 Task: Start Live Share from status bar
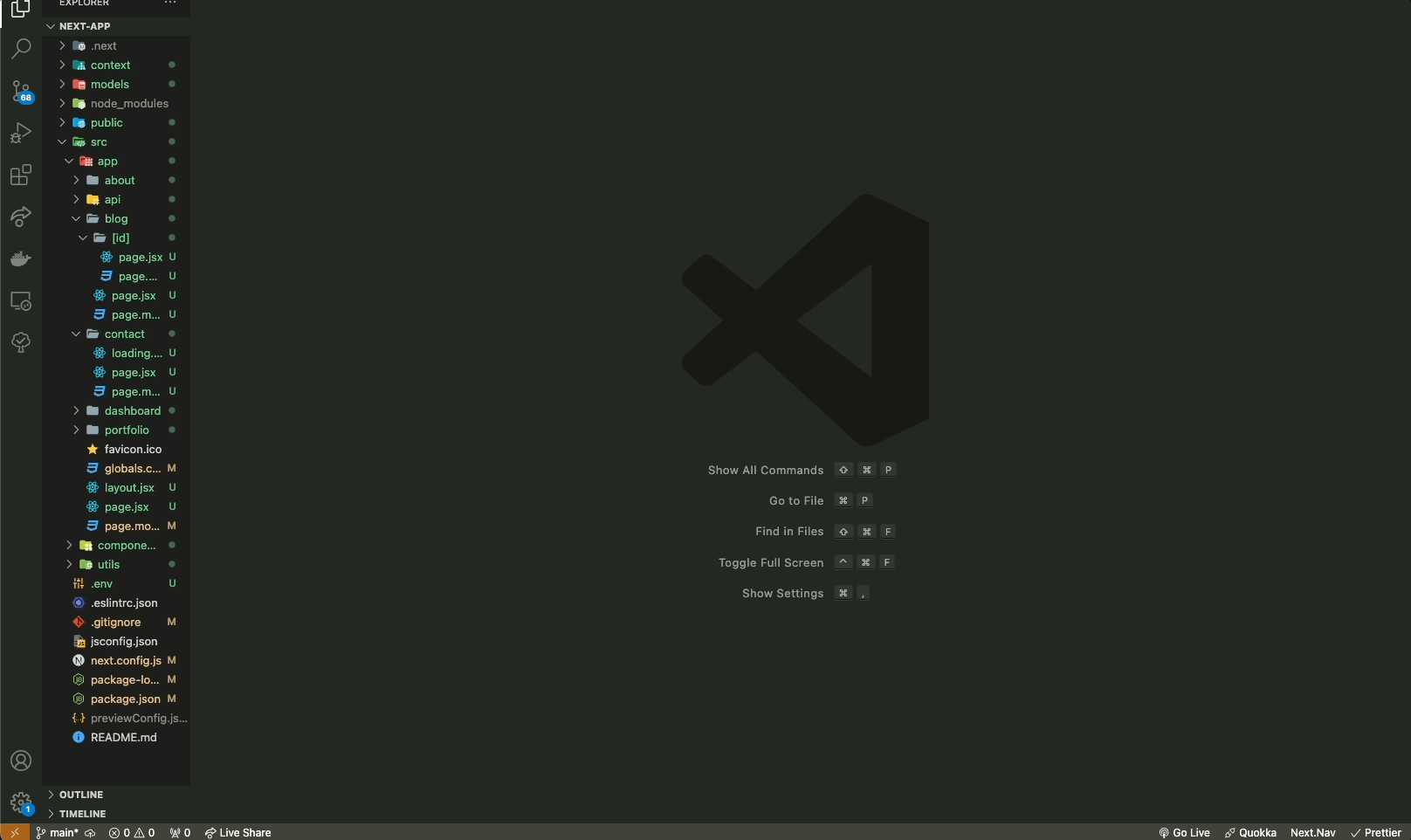coord(237,832)
